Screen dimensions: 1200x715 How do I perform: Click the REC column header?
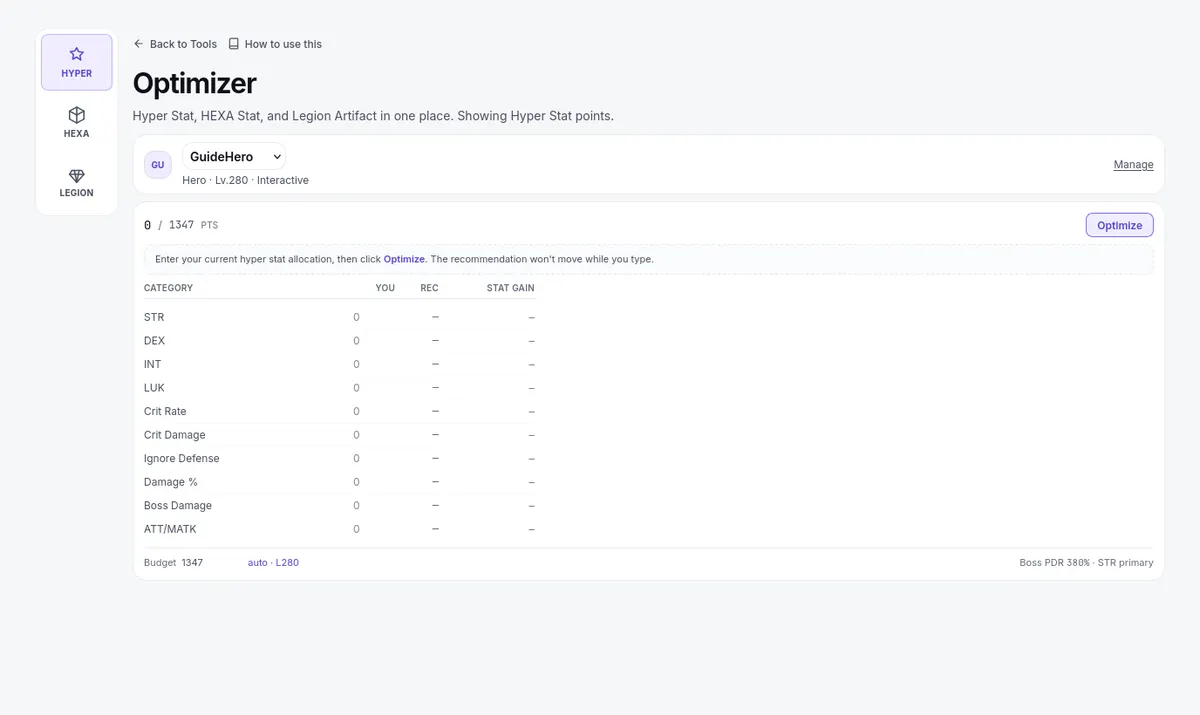[429, 288]
